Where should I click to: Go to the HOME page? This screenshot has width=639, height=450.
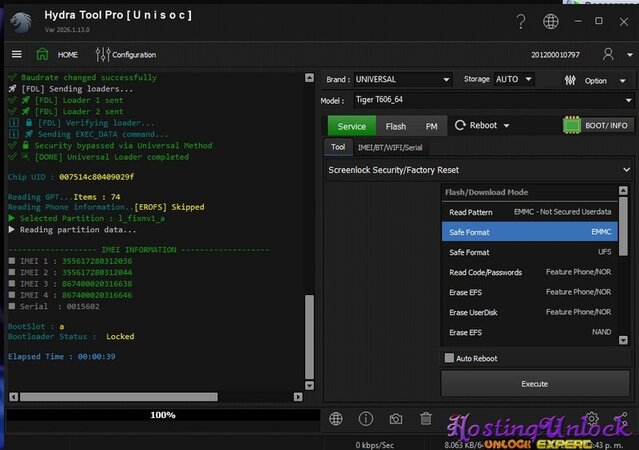point(57,54)
